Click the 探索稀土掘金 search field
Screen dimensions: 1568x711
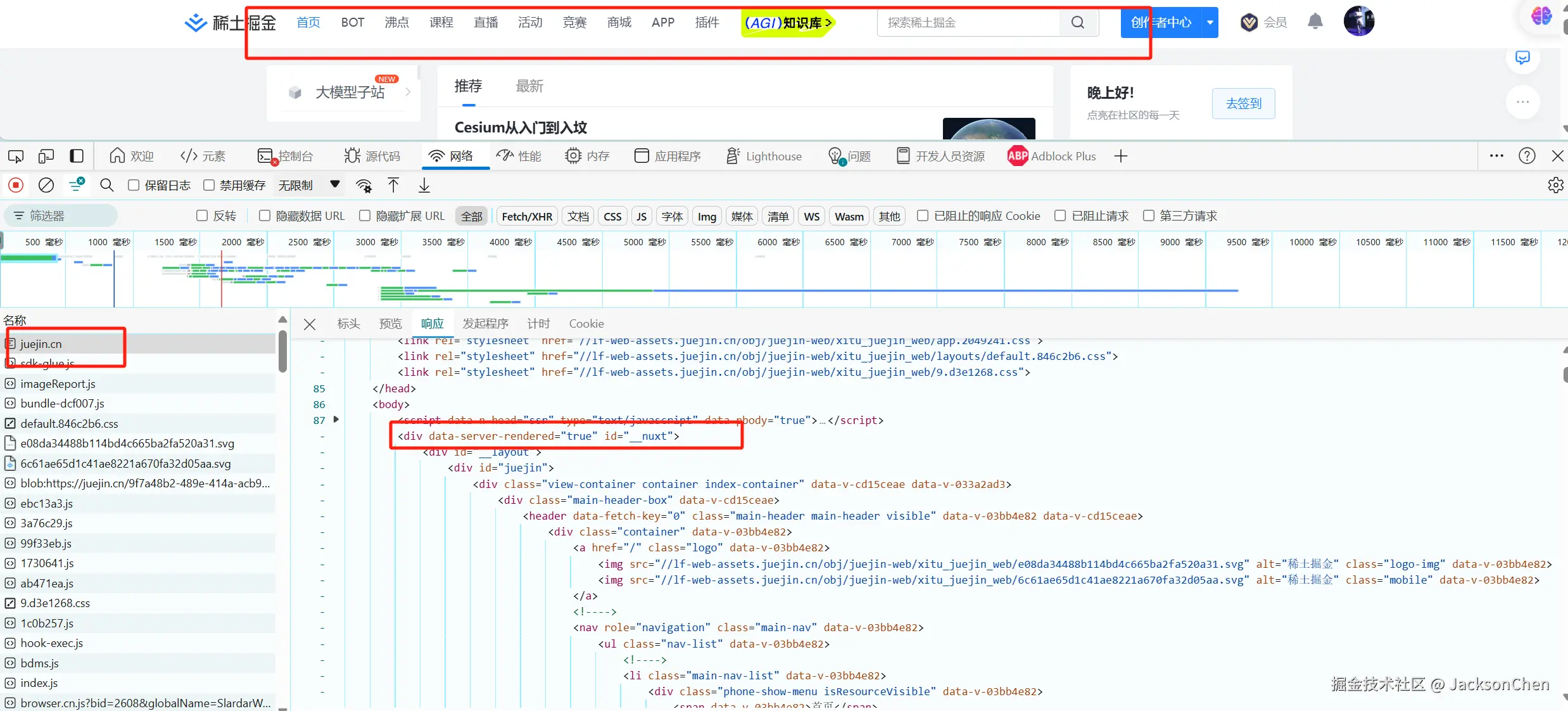(969, 23)
